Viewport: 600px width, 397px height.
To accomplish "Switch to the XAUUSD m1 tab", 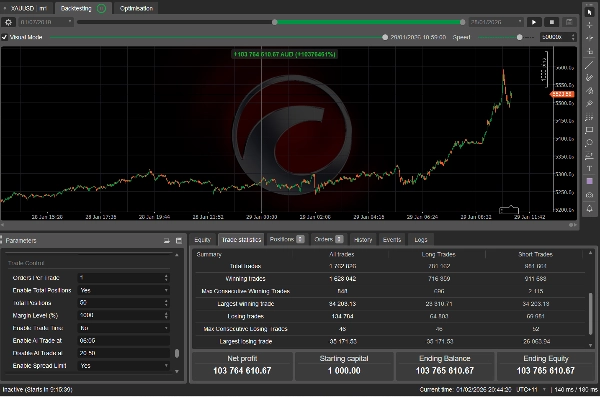I will pyautogui.click(x=27, y=8).
